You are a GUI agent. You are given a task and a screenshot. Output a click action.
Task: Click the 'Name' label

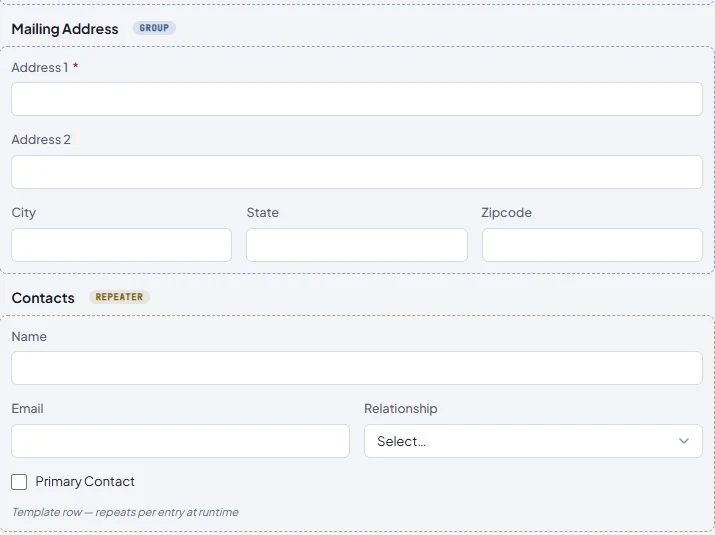click(x=29, y=337)
